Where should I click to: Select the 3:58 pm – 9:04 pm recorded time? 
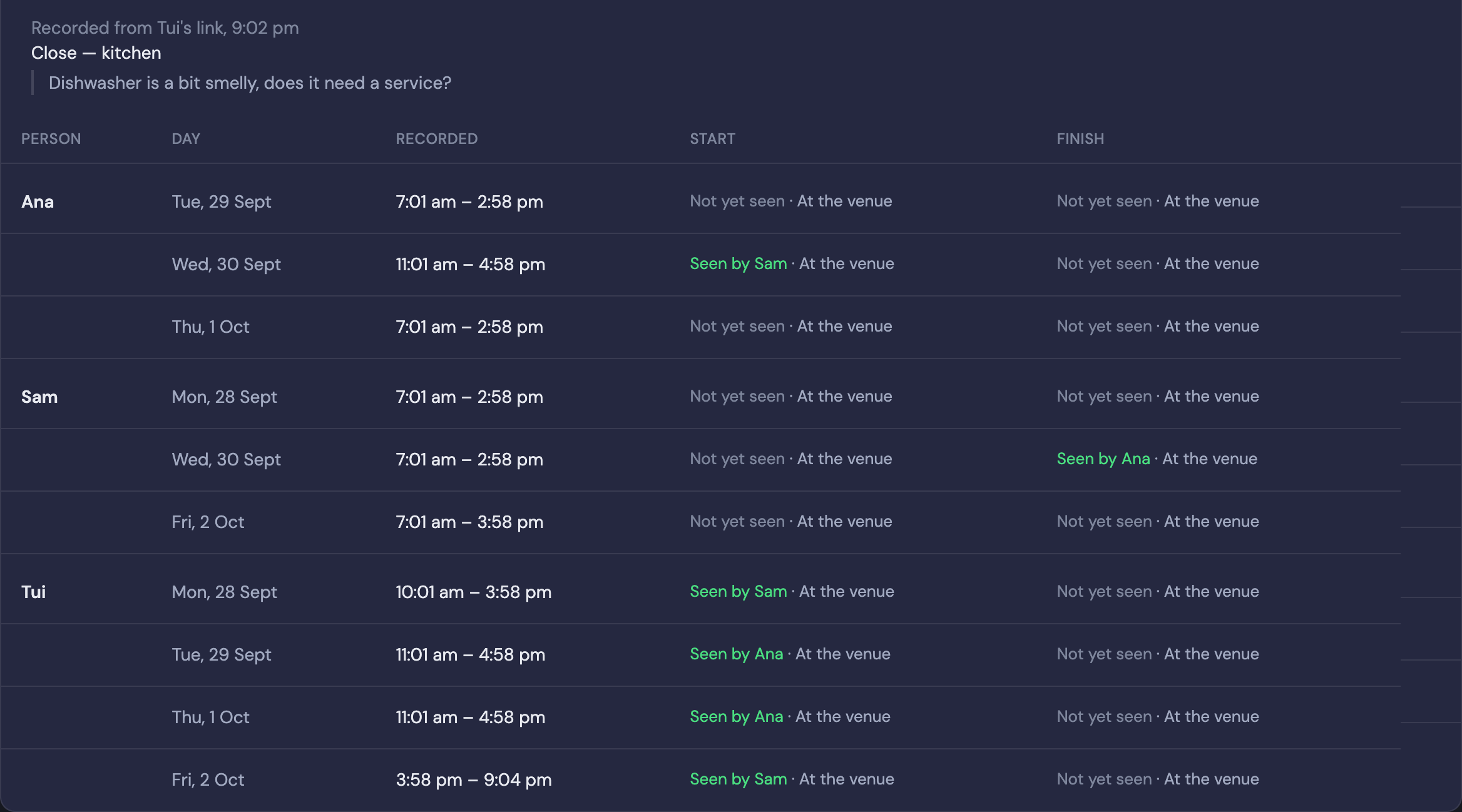[474, 780]
